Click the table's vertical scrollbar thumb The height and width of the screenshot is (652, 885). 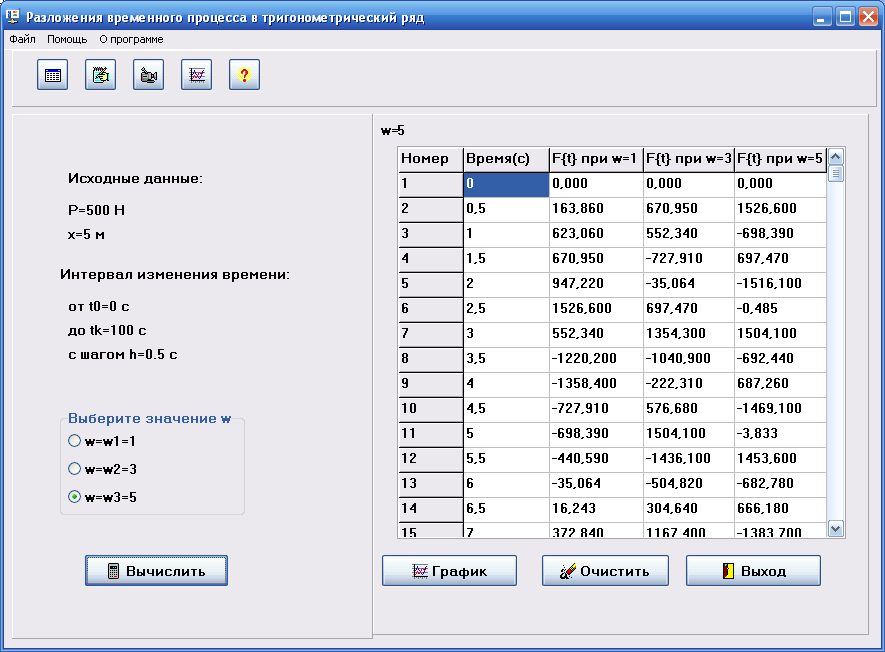point(836,174)
